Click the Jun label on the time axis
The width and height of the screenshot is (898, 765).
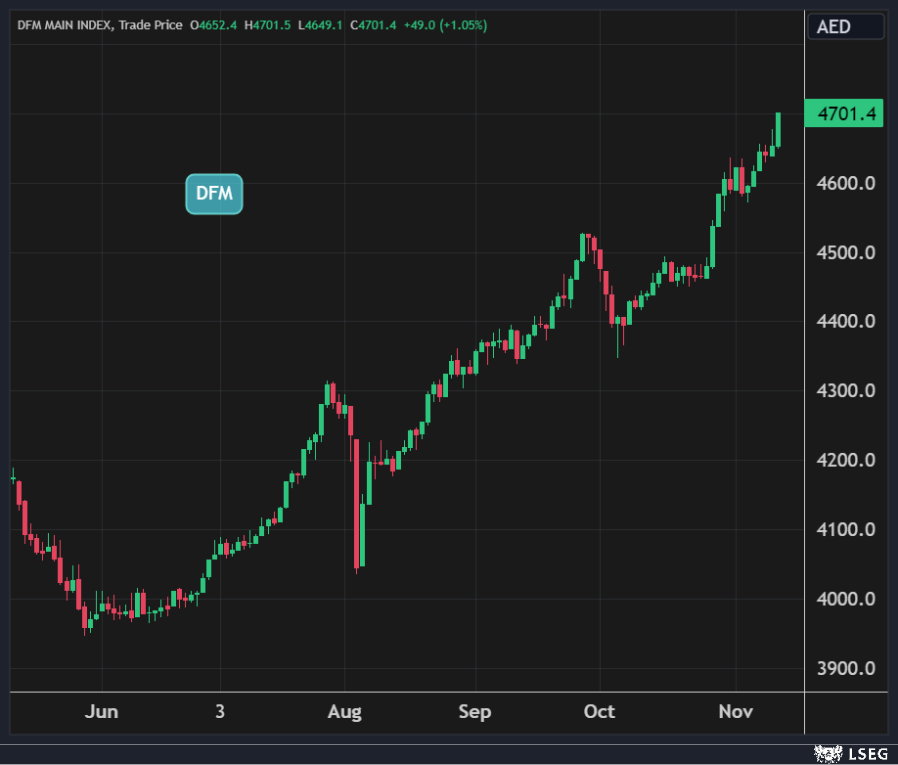pos(102,712)
